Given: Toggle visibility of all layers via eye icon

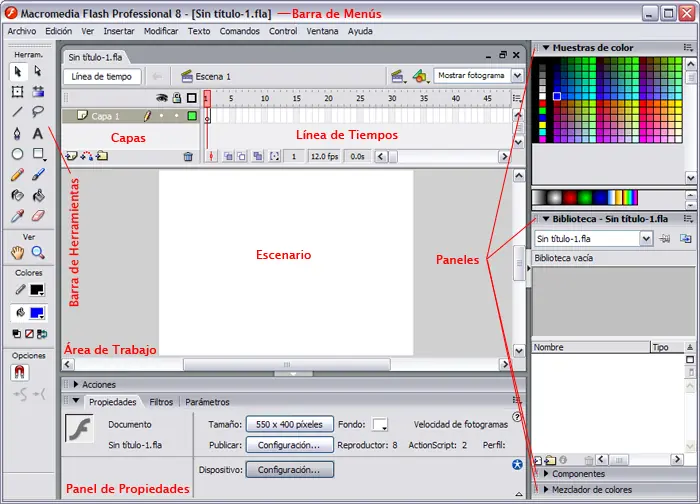Looking at the screenshot, I should tap(161, 98).
